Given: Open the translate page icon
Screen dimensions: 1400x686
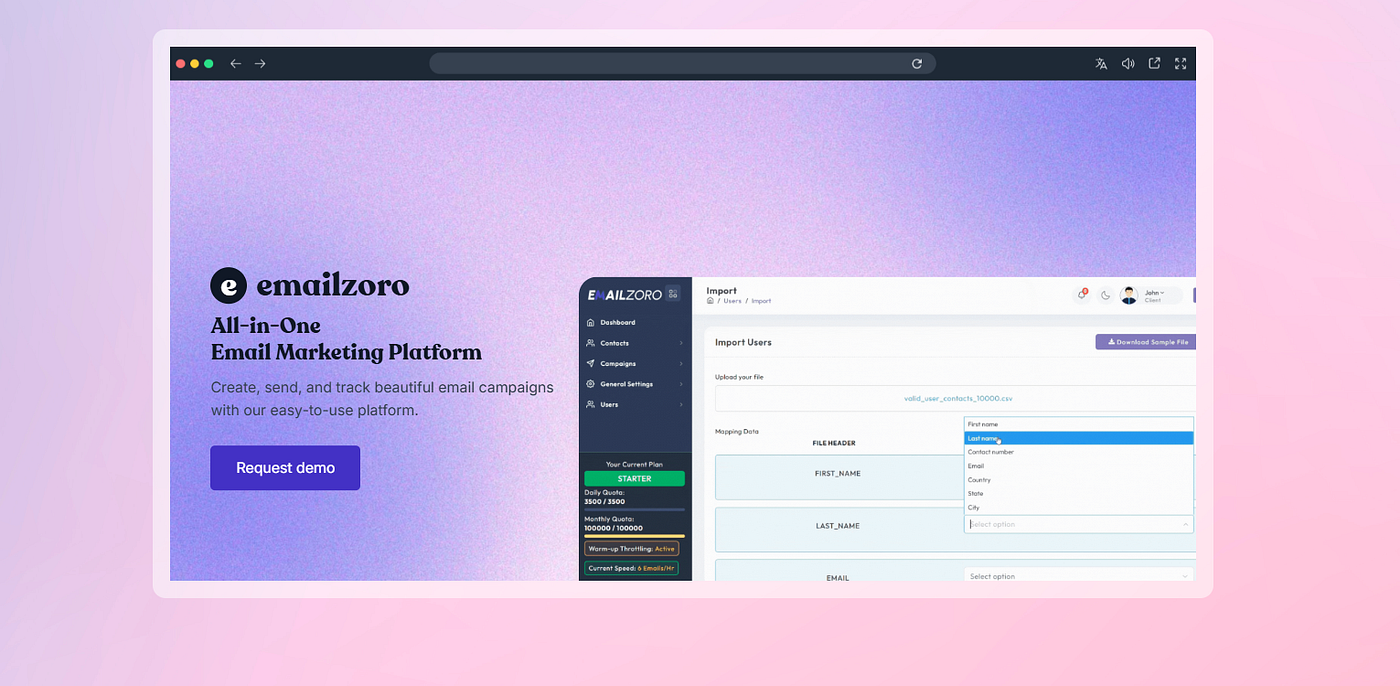Looking at the screenshot, I should click(x=1101, y=64).
